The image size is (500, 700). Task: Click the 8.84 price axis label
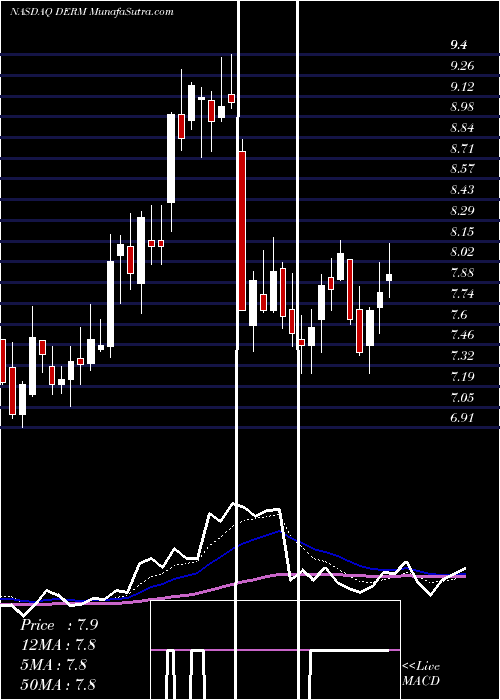(x=462, y=128)
